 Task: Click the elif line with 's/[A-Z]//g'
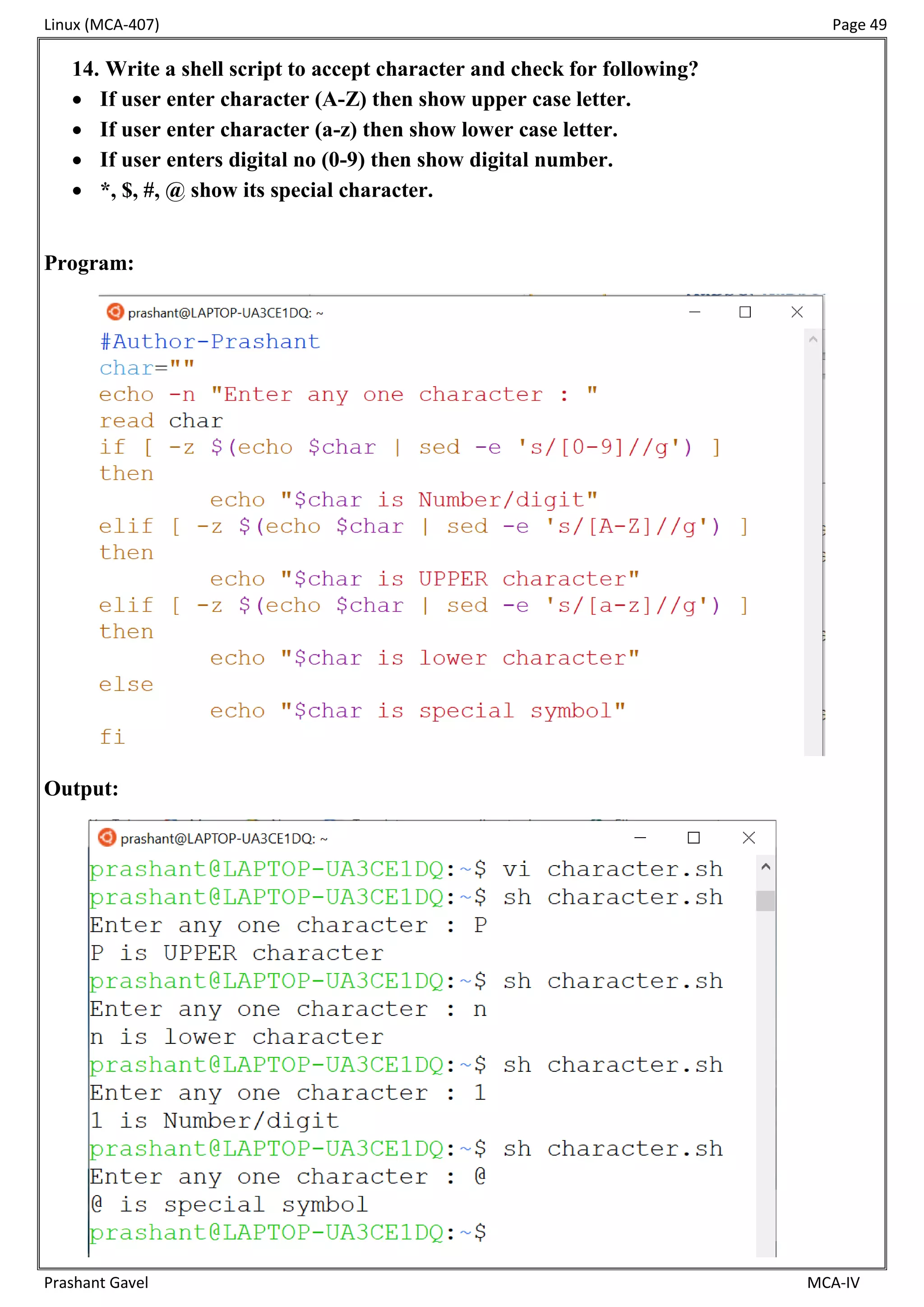tap(425, 527)
